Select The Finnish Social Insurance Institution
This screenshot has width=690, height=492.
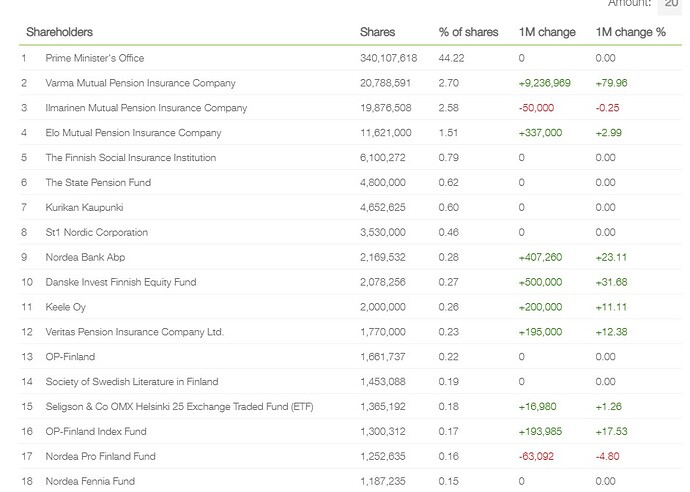pyautogui.click(x=130, y=158)
